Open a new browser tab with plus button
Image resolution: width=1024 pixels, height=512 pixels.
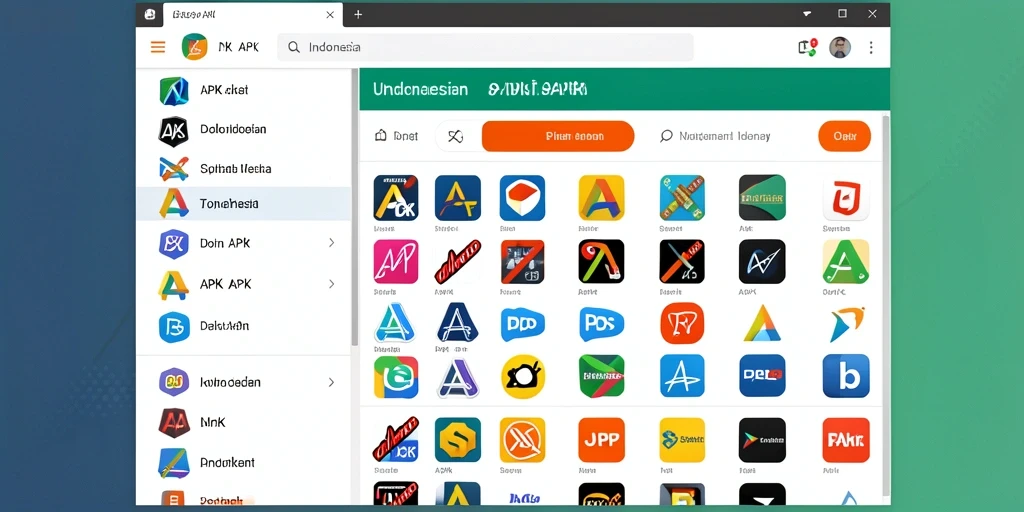358,14
